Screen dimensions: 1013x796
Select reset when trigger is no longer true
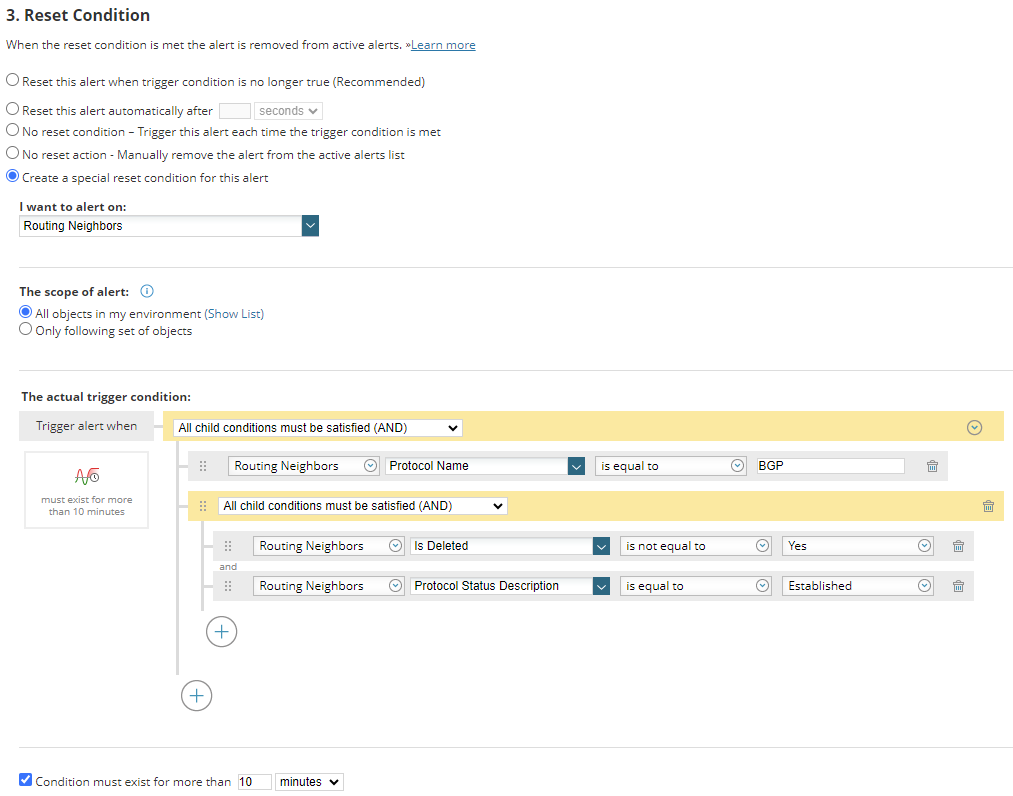[13, 81]
